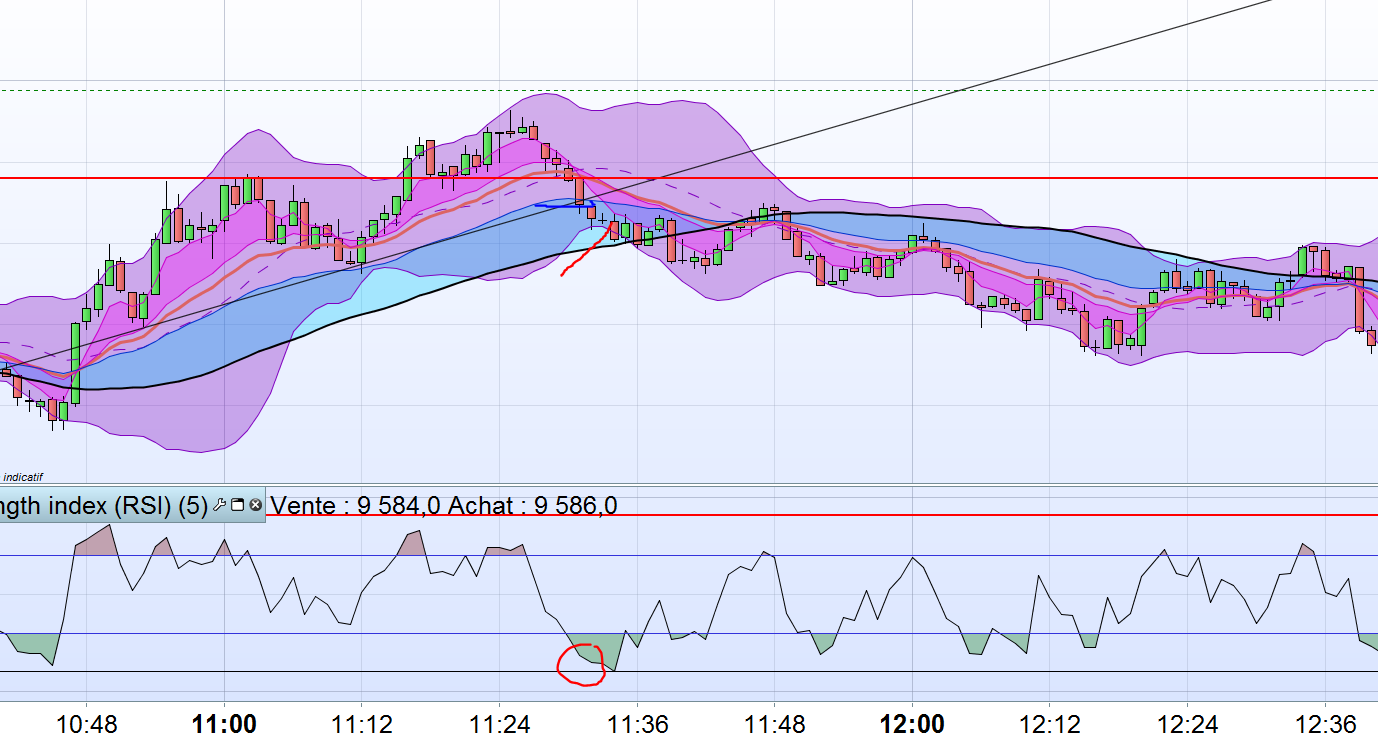Viewport: 1378px width, 737px height.
Task: Click the 11:12 time axis label
Action: [361, 723]
